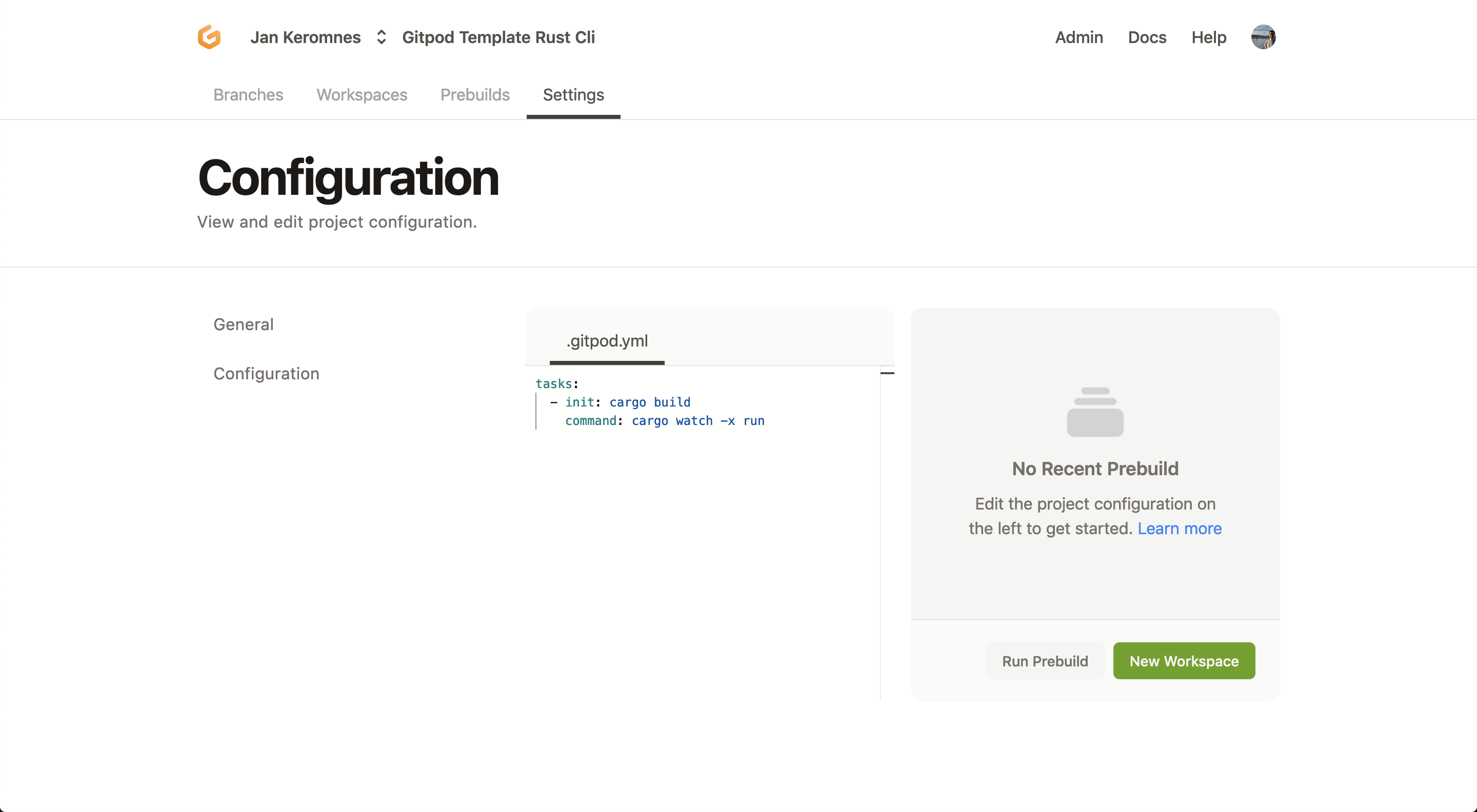Image resolution: width=1477 pixels, height=812 pixels.
Task: Click the Gitpod logo icon
Action: [209, 37]
